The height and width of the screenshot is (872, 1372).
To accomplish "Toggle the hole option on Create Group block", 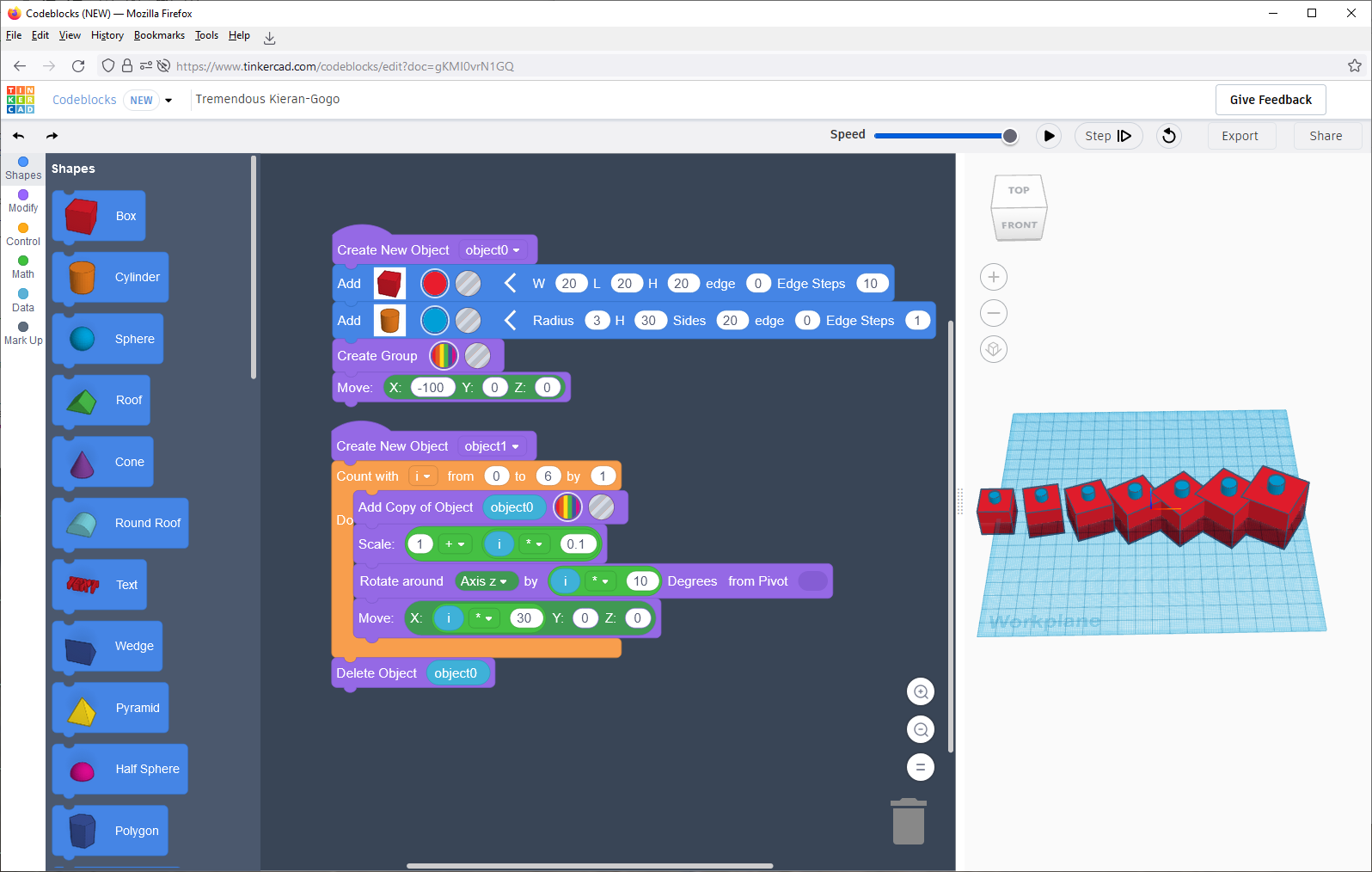I will point(477,356).
